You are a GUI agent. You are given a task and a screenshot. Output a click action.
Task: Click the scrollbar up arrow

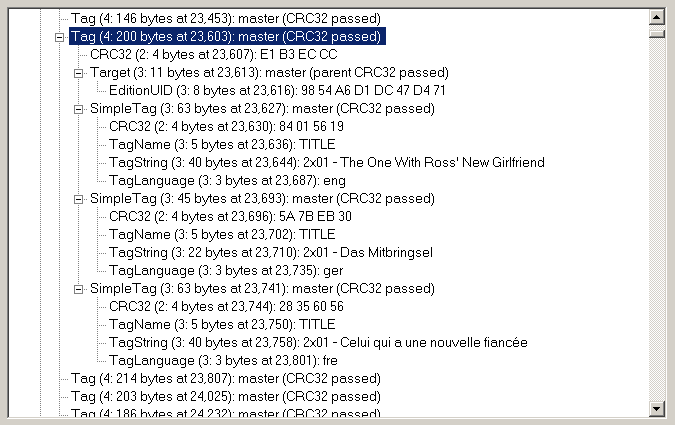[656, 18]
